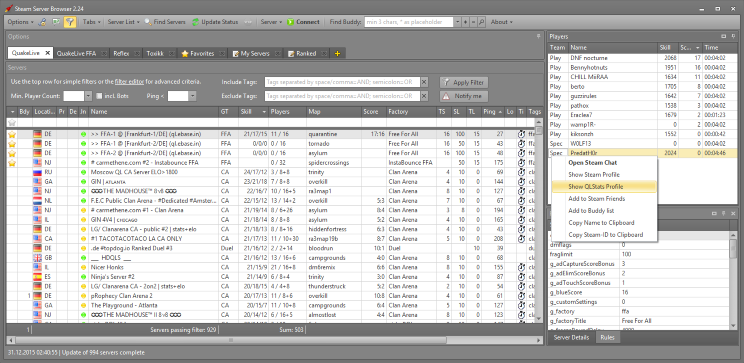Viewport: 744px width, 363px height.
Task: Click the third toolbar monitor icon
Action: [56, 22]
